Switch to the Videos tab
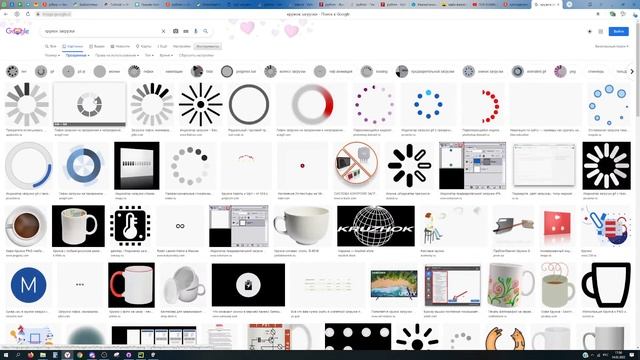Image resolution: width=640 pixels, height=360 pixels. (x=97, y=46)
